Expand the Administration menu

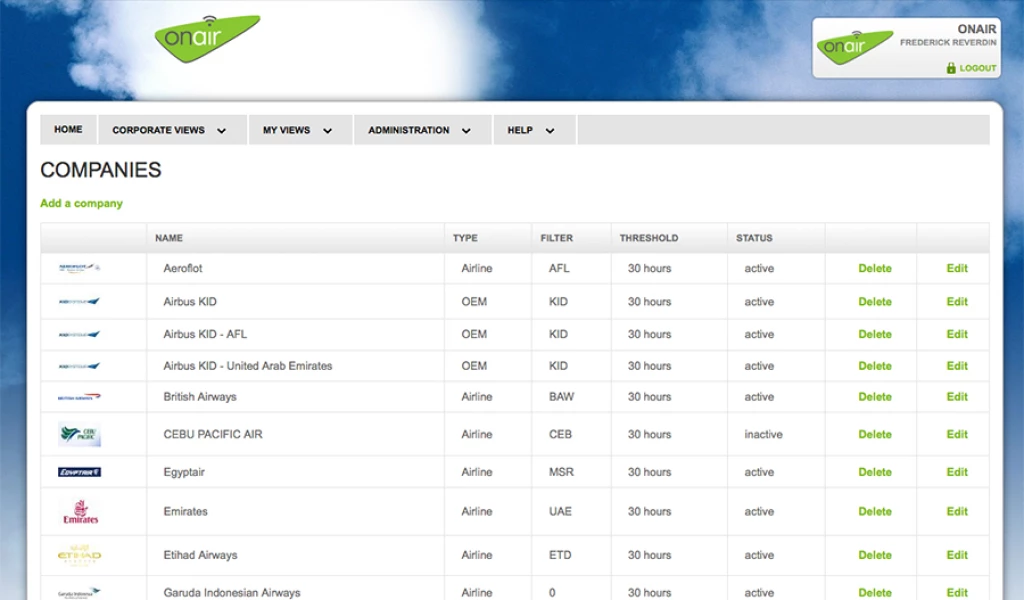419,130
